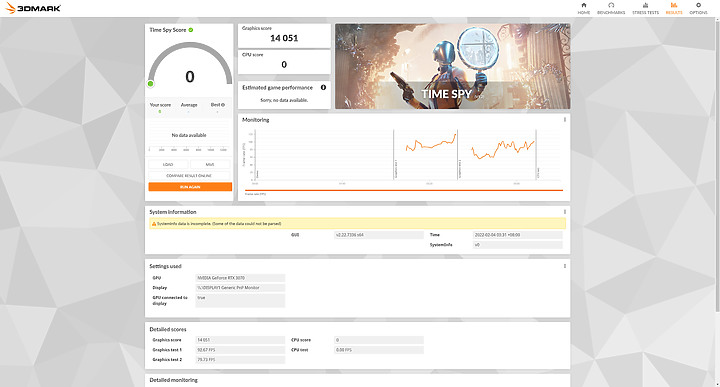Open the Settings used options menu

pyautogui.click(x=565, y=266)
